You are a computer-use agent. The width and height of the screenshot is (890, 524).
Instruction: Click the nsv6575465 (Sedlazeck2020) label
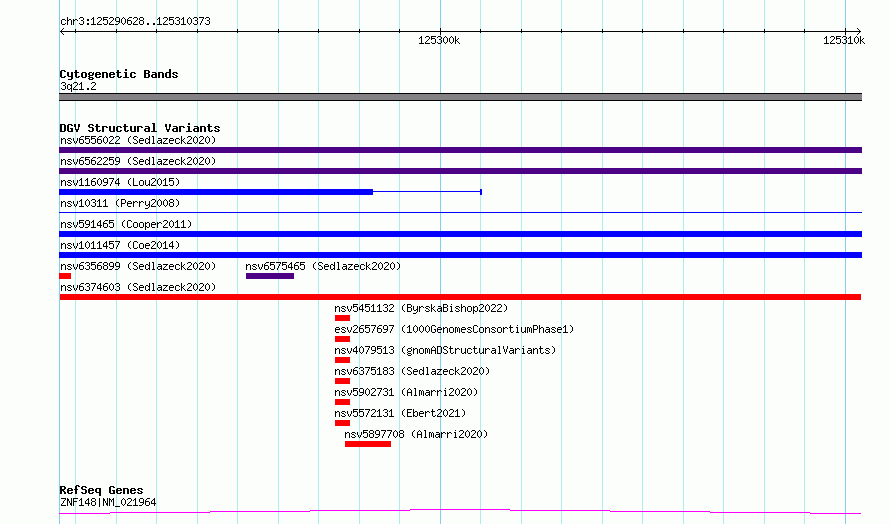click(323, 266)
